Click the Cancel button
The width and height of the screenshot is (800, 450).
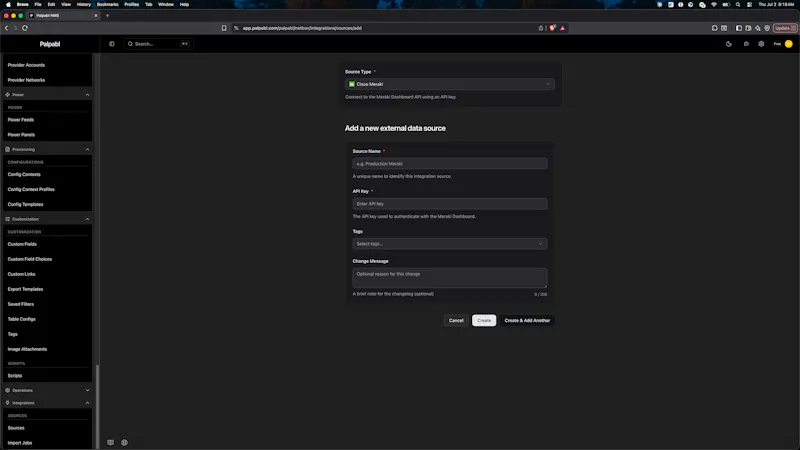click(x=456, y=320)
